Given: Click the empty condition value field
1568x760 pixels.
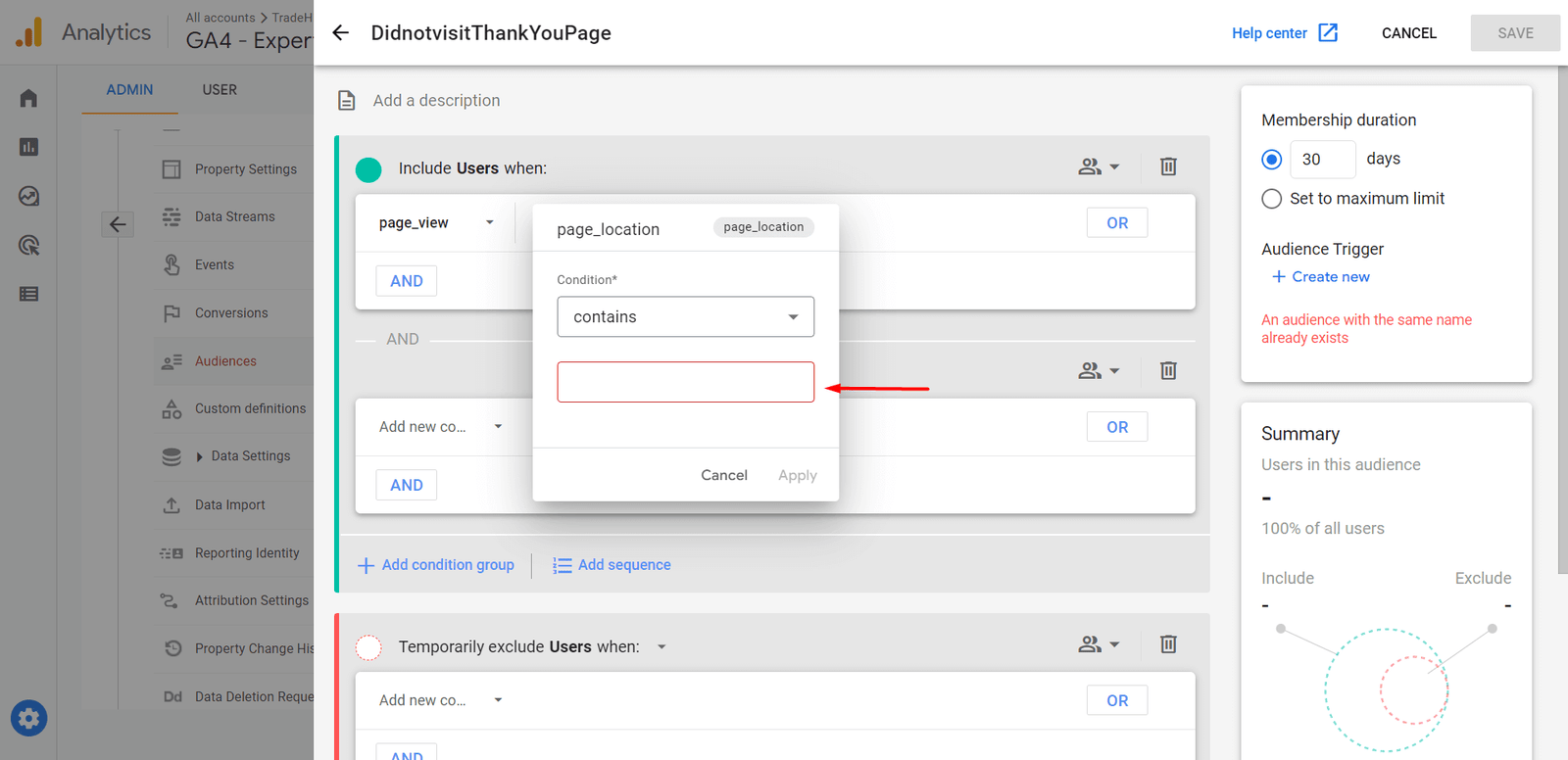Looking at the screenshot, I should 686,382.
